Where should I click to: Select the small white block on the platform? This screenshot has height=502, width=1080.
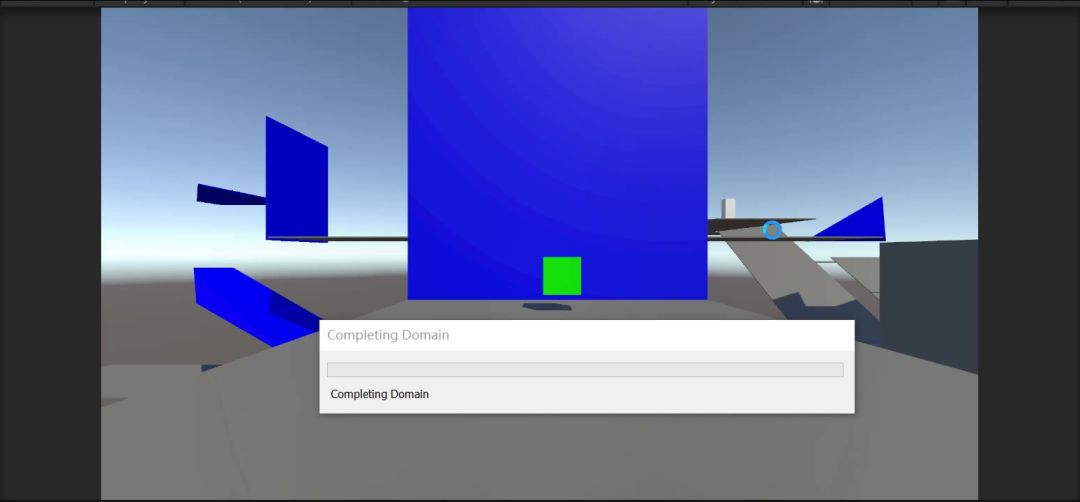point(729,207)
